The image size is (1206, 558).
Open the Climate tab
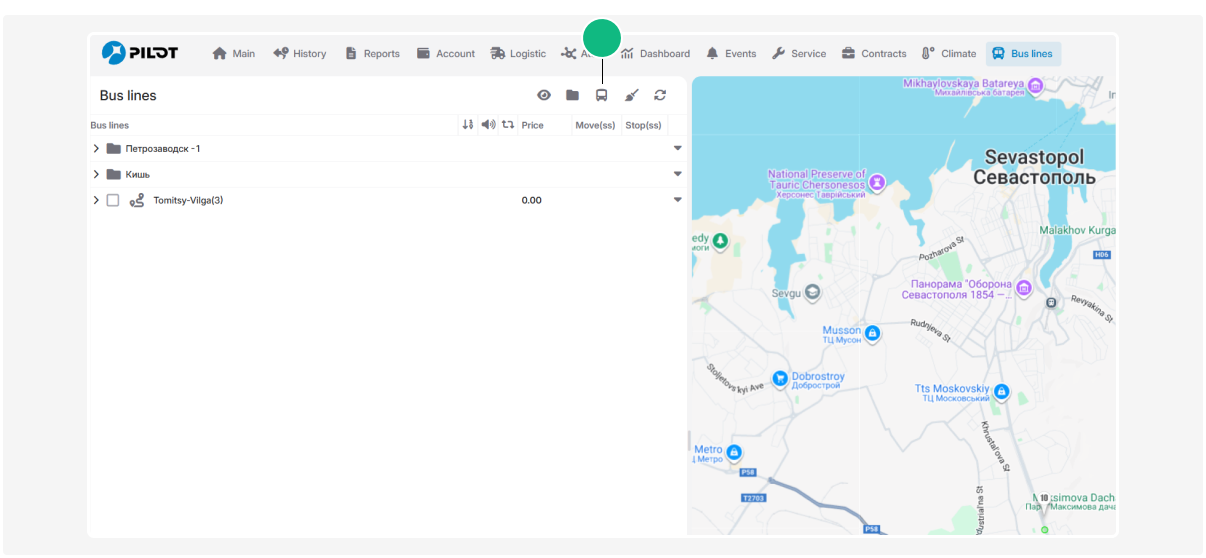pyautogui.click(x=949, y=54)
